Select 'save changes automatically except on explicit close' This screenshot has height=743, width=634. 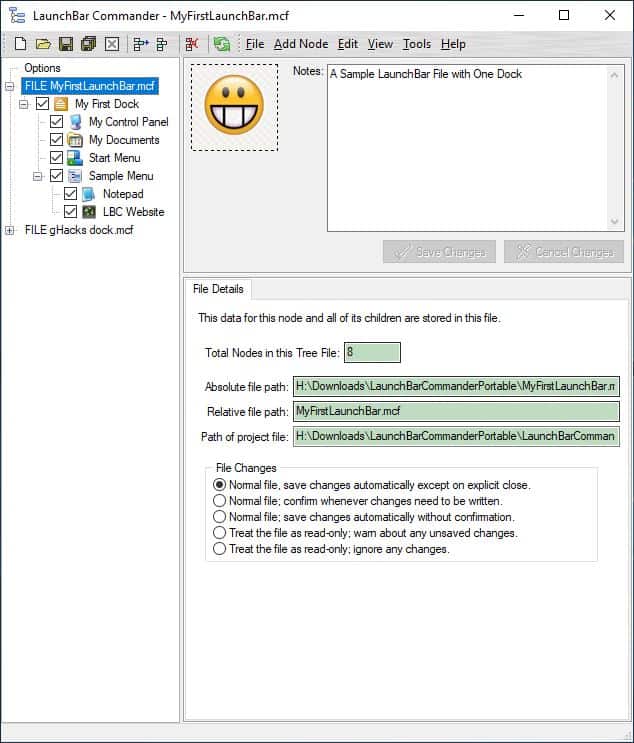click(372, 485)
